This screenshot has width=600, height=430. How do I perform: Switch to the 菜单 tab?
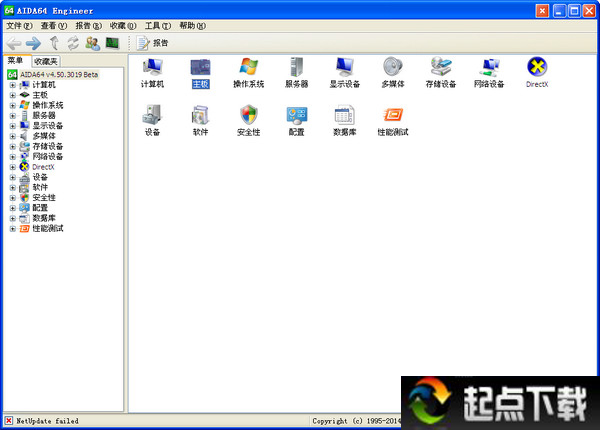16,60
